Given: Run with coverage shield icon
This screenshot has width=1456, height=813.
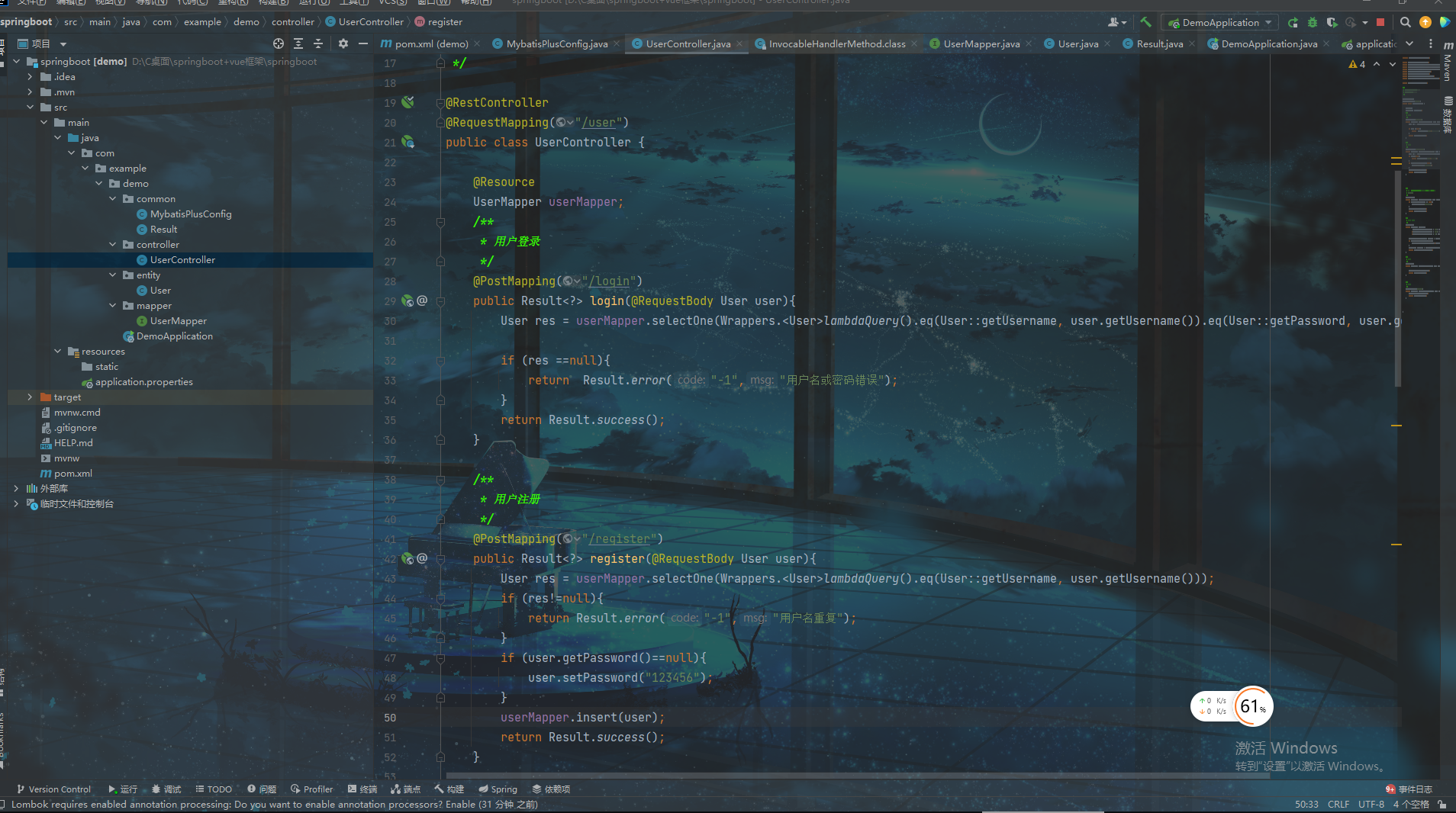Looking at the screenshot, I should (1332, 22).
